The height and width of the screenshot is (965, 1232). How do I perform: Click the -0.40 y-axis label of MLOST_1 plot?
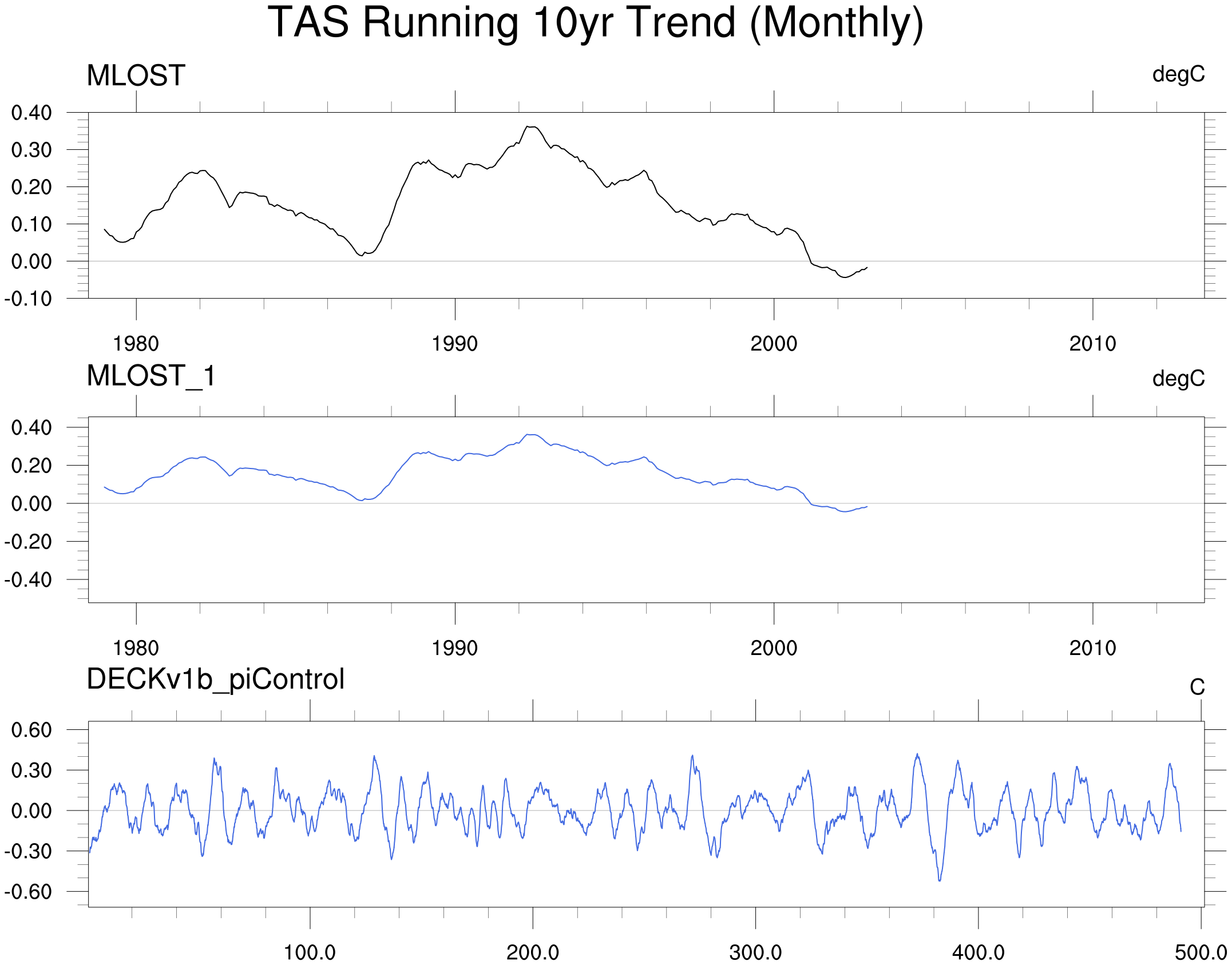tap(28, 579)
